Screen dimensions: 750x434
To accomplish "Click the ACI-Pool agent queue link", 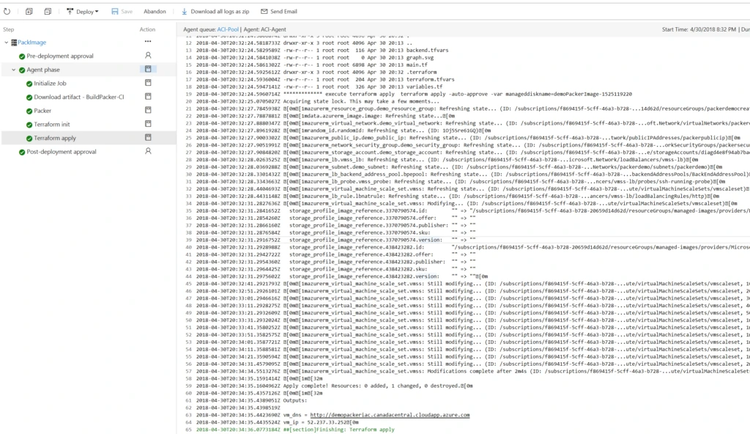I will (x=228, y=30).
